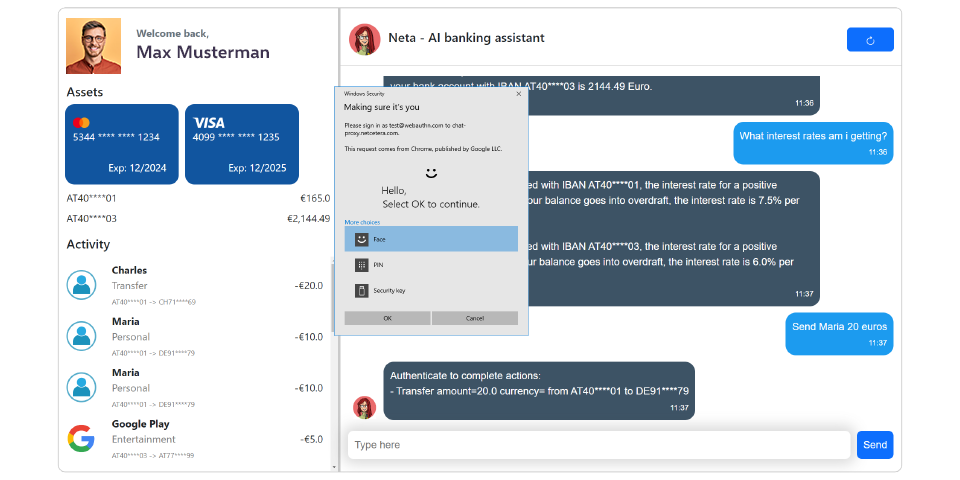Select the Mastercard ending in 1234
Viewport: 960px width, 480px height.
pyautogui.click(x=121, y=144)
